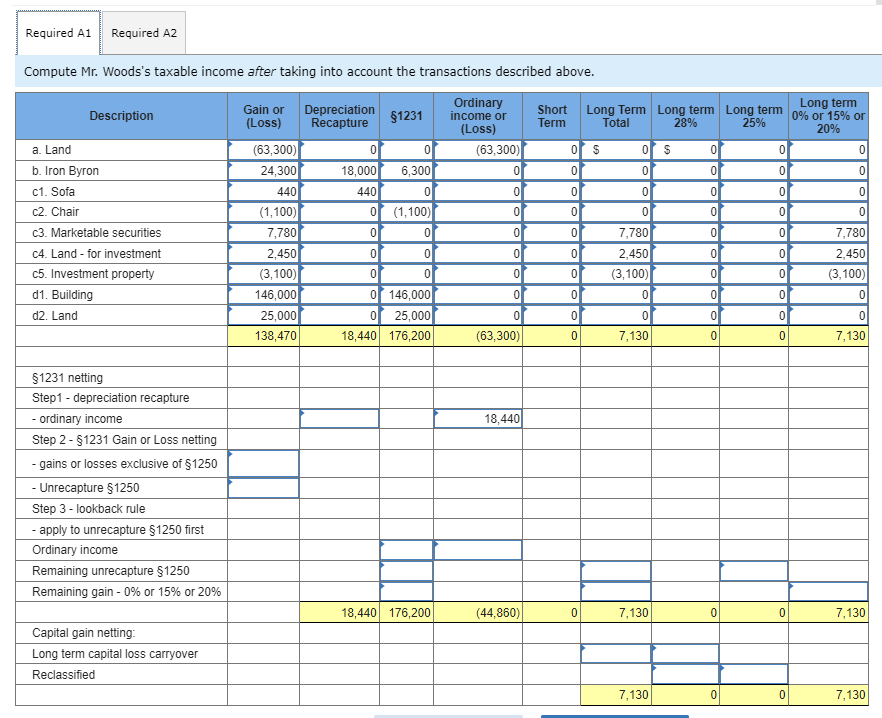The width and height of the screenshot is (882, 718).
Task: Click Long term capital loss carryover Total input
Action: (x=615, y=653)
